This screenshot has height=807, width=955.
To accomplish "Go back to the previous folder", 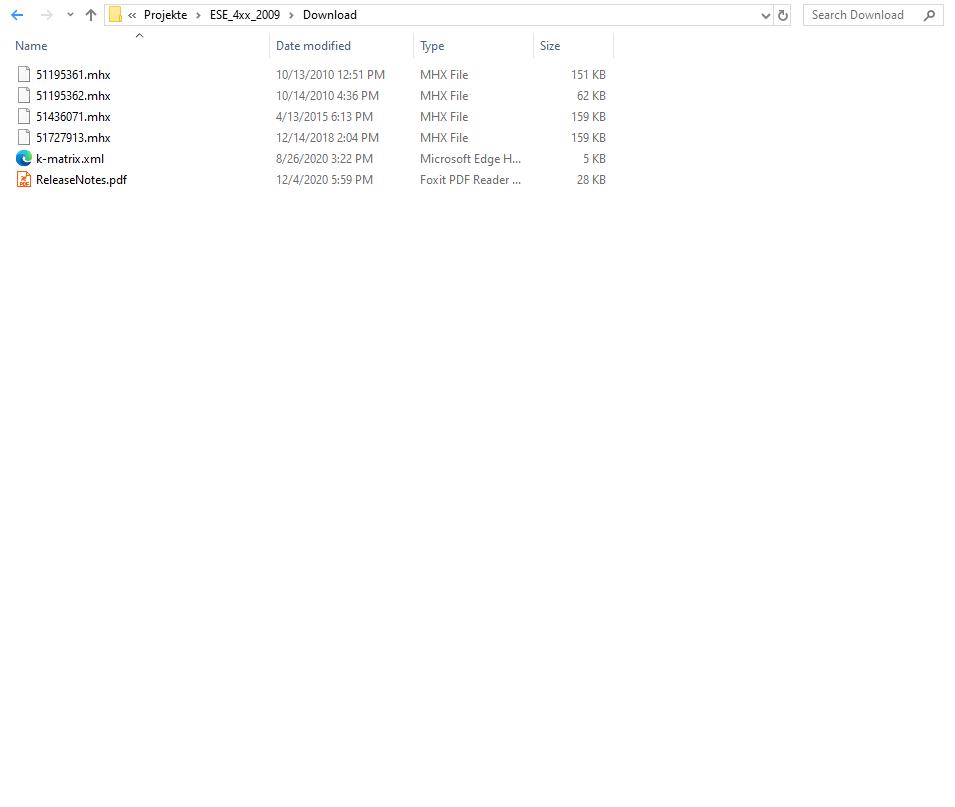I will (17, 15).
